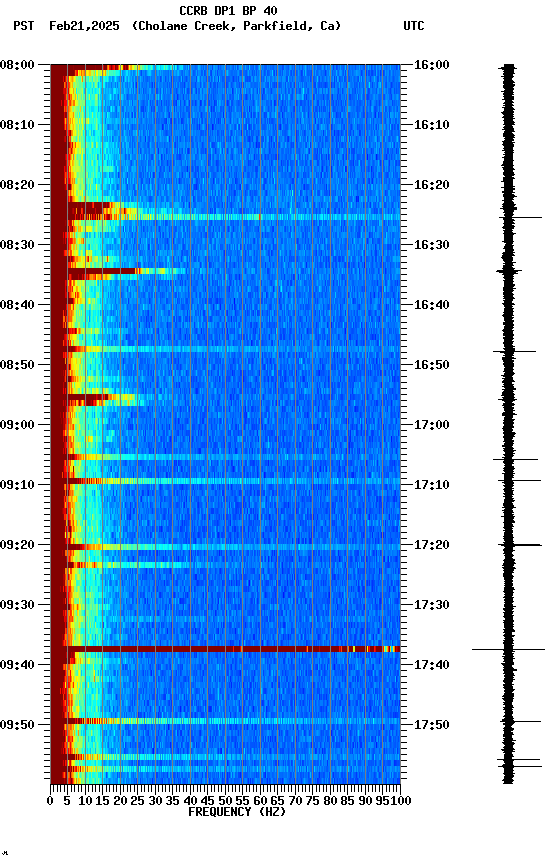The height and width of the screenshot is (864, 552).
Task: Click the spectrogram event band near 09:49
Action: pos(225,721)
